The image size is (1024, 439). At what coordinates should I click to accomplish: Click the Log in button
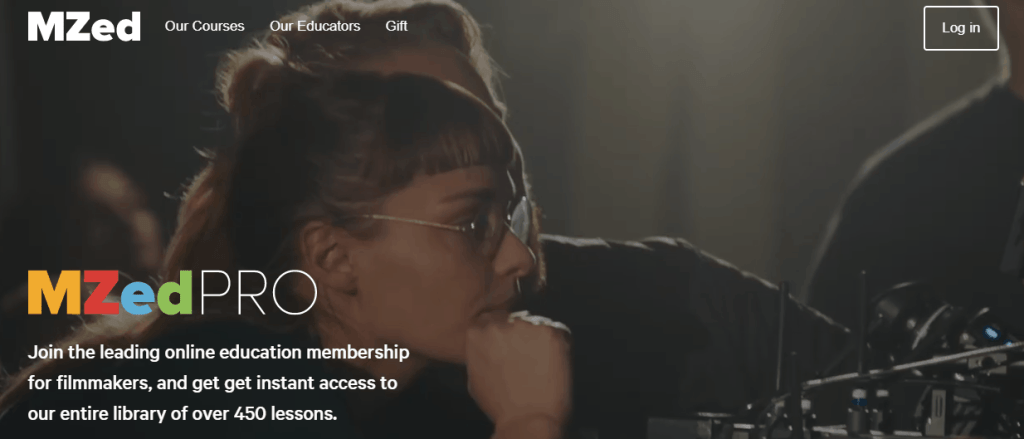point(961,28)
